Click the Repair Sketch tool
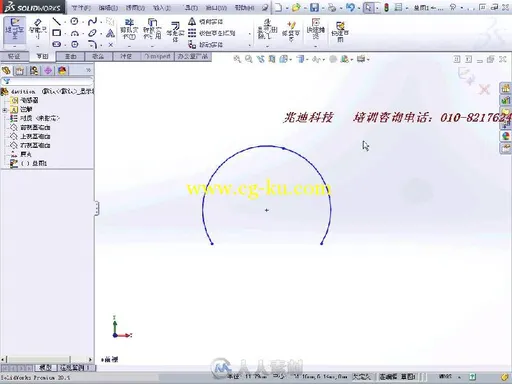 pyautogui.click(x=291, y=31)
